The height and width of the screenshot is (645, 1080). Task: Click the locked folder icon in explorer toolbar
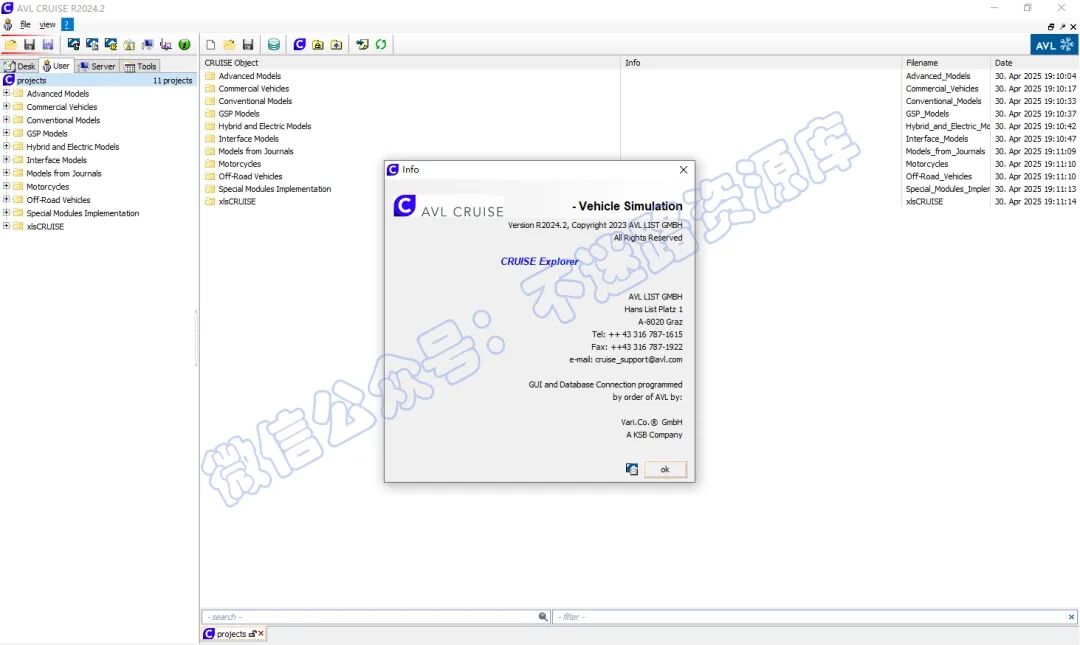pos(318,44)
